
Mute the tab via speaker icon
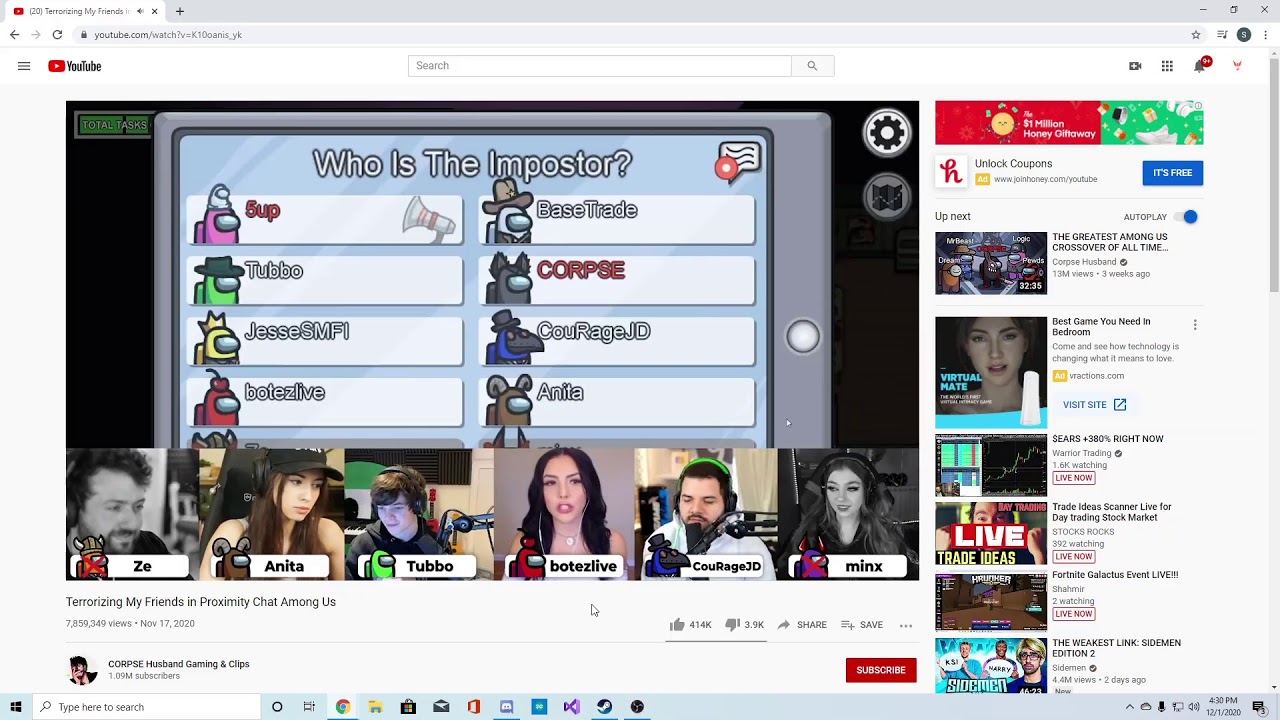coord(139,11)
